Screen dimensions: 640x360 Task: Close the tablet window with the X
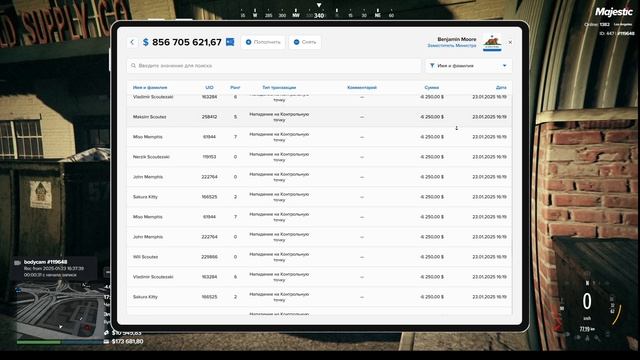[x=510, y=42]
